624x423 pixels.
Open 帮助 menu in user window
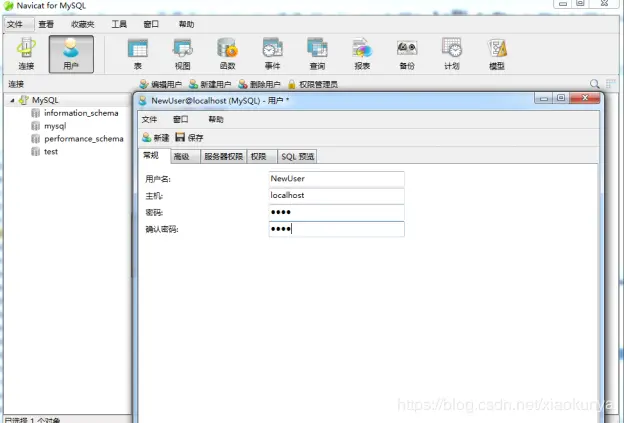pyautogui.click(x=216, y=119)
